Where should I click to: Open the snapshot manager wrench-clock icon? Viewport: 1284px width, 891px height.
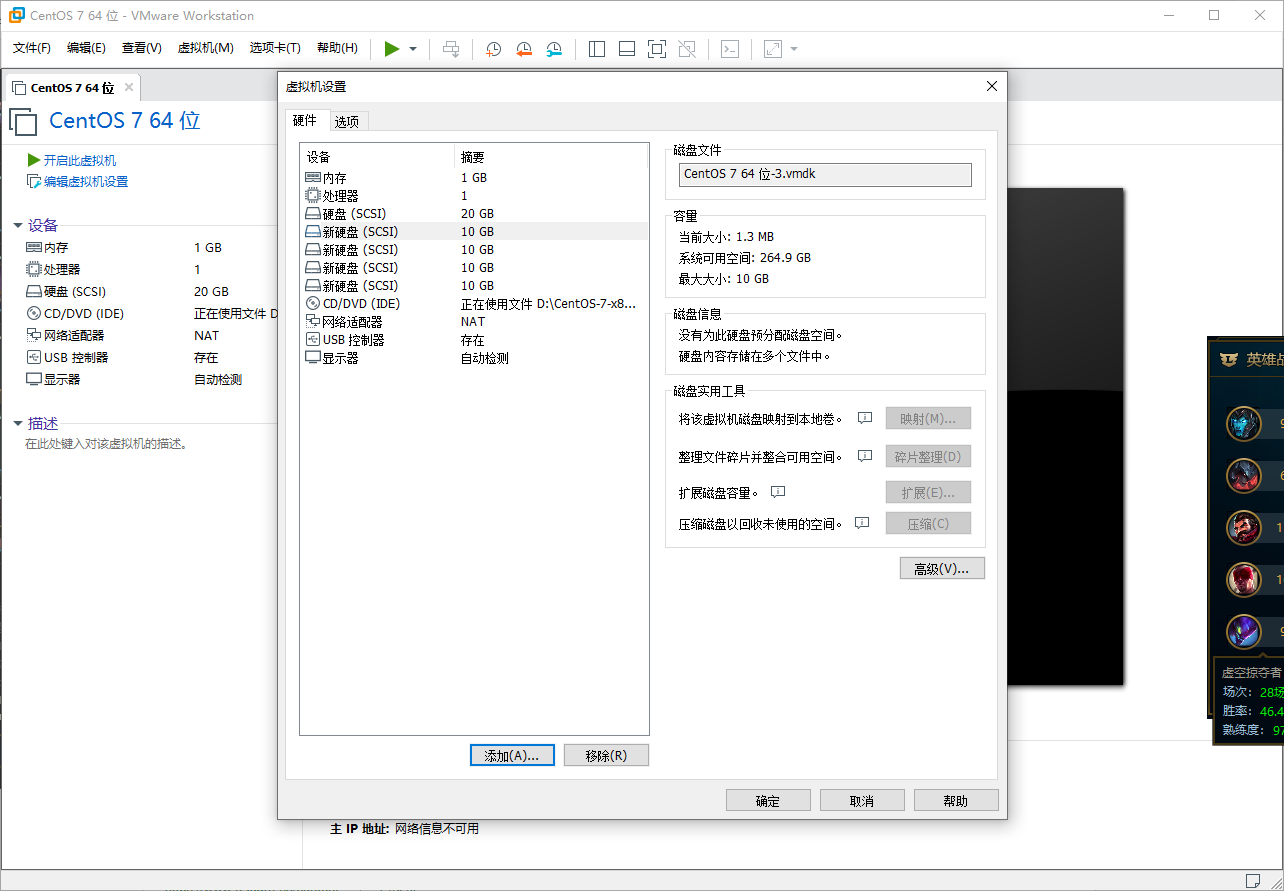coord(554,48)
